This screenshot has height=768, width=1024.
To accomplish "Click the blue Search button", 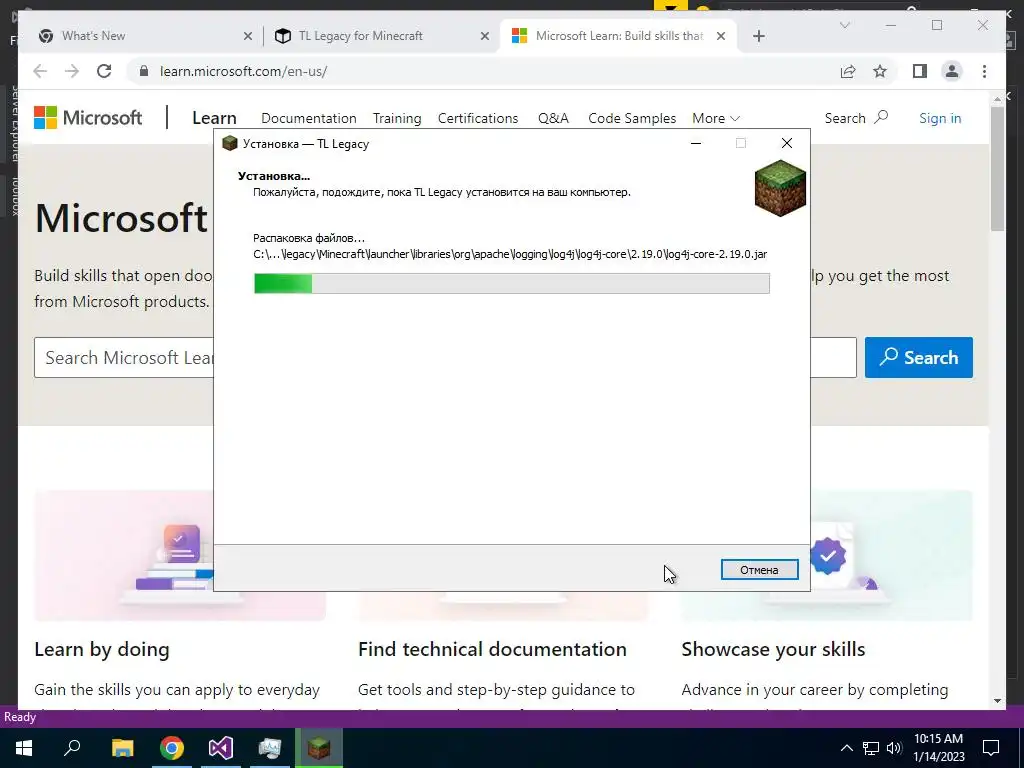I will coord(918,357).
